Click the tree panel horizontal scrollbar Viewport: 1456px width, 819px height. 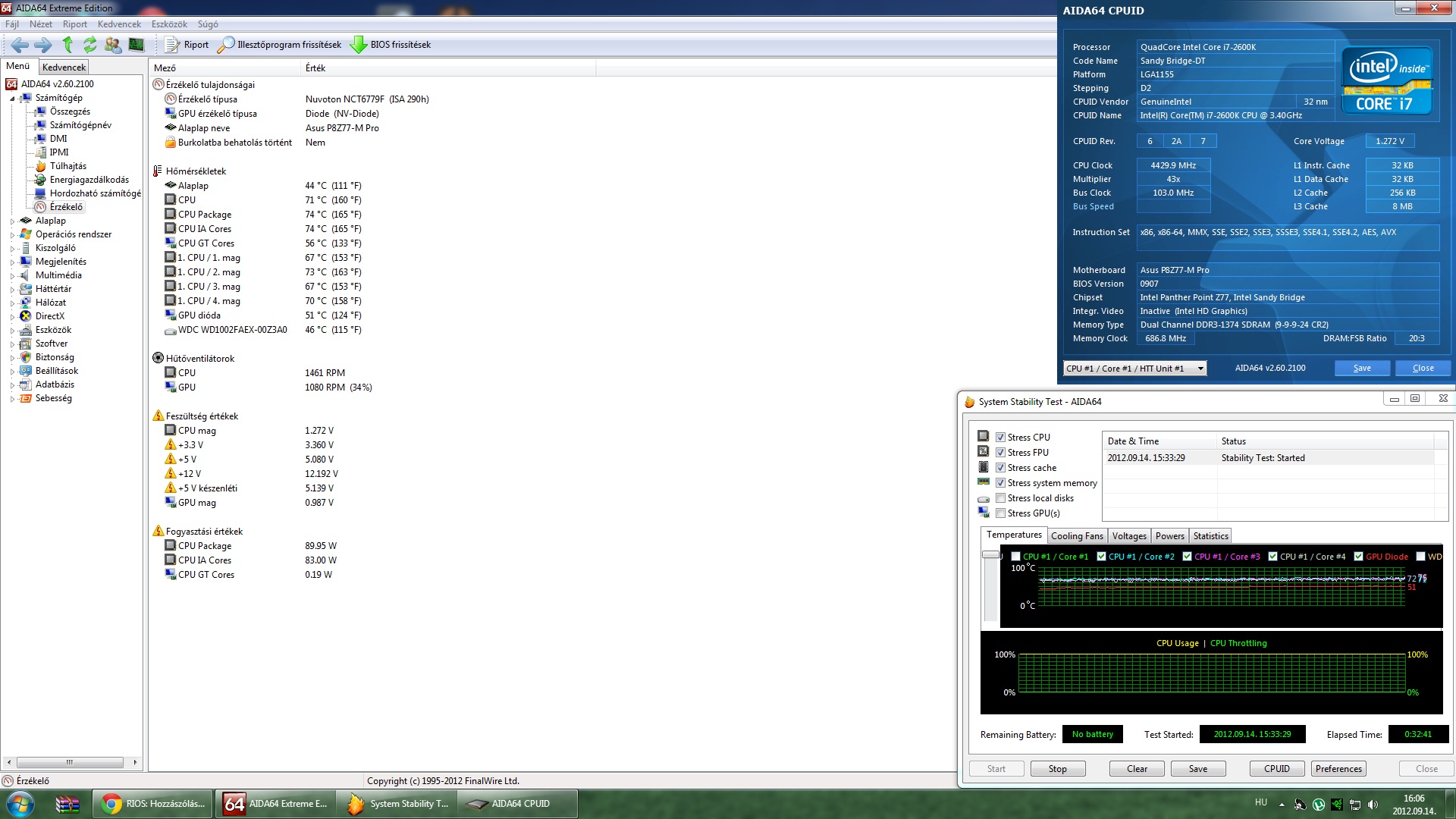click(71, 762)
